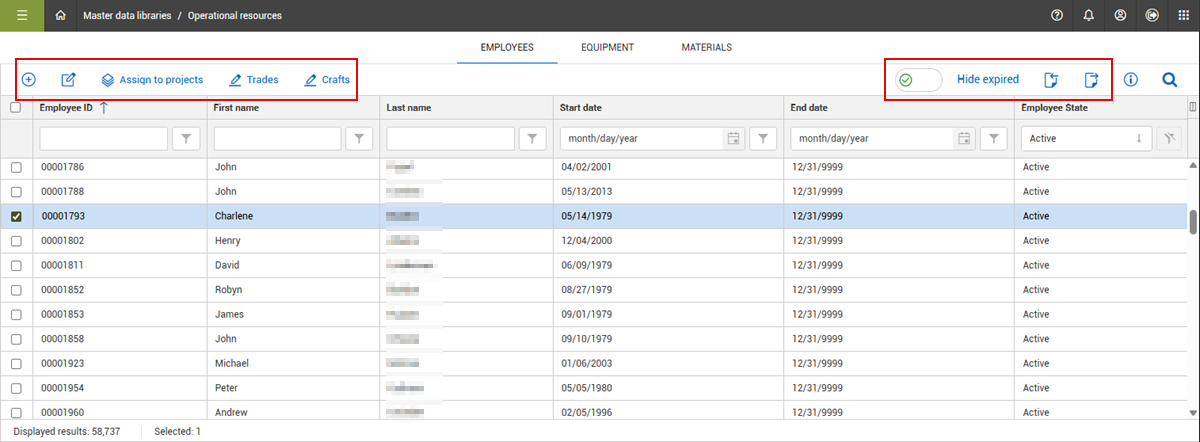Switch to the Materials tab
The image size is (1200, 442).
706,47
